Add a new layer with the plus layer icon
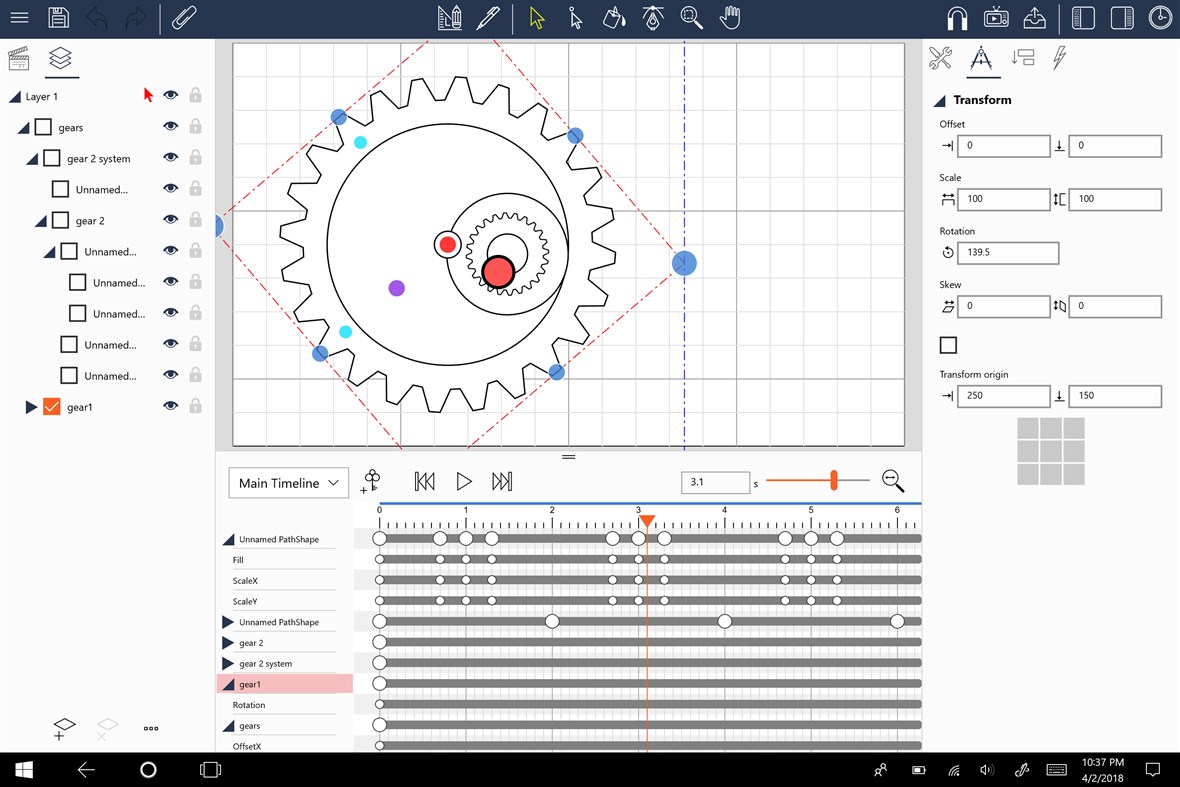The height and width of the screenshot is (787, 1180). [x=63, y=729]
